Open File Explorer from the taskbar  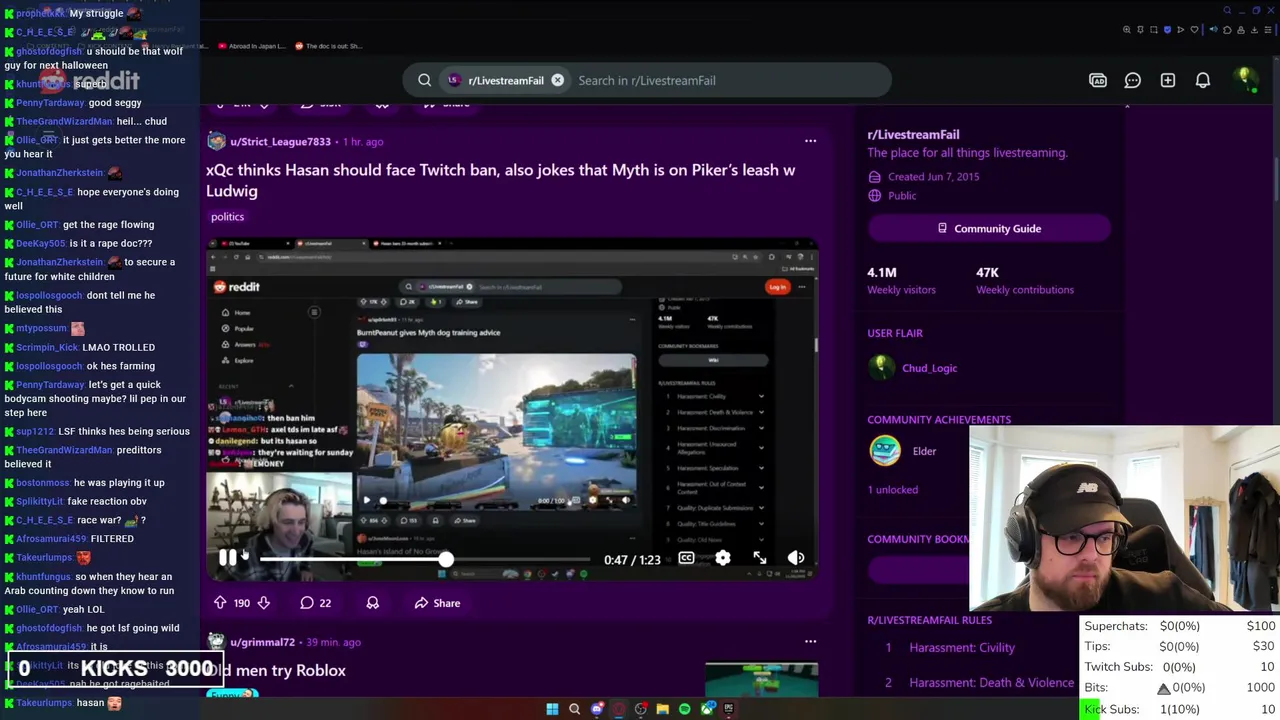662,709
